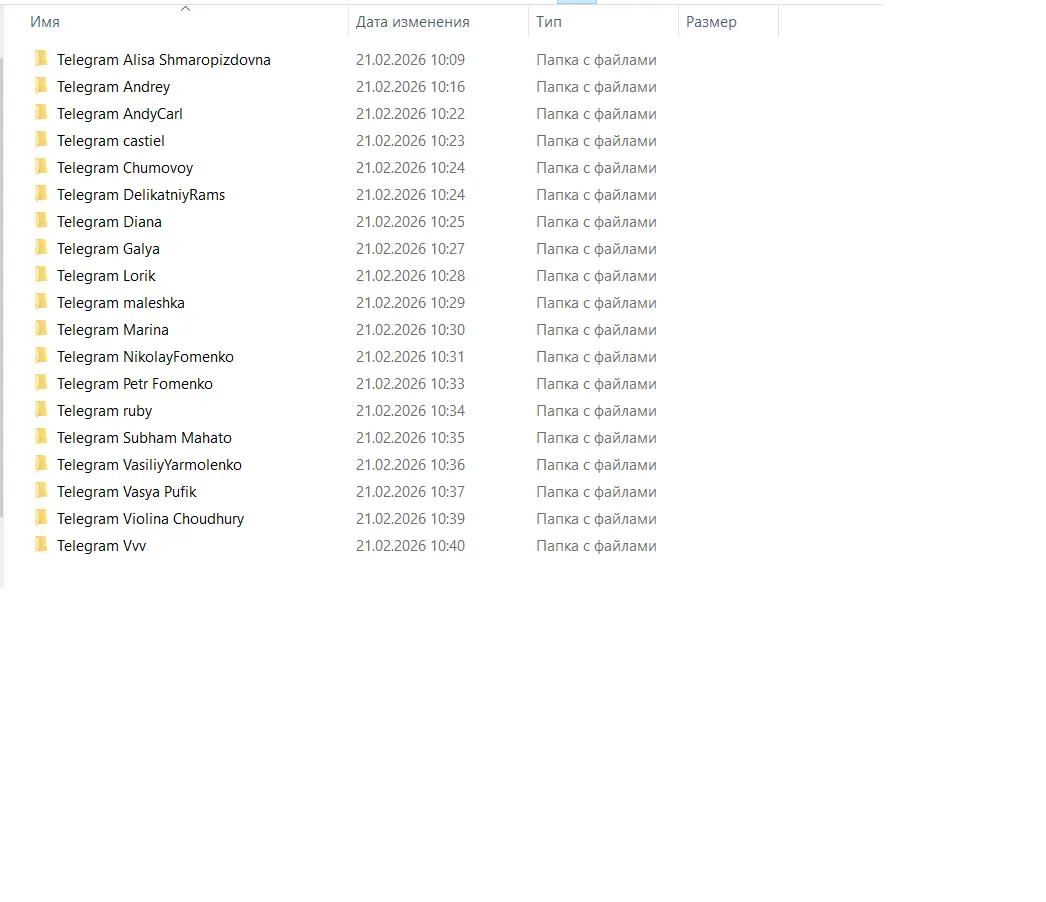Select the name Telegram AndyCarl
The width and height of the screenshot is (1046, 902).
(x=119, y=114)
